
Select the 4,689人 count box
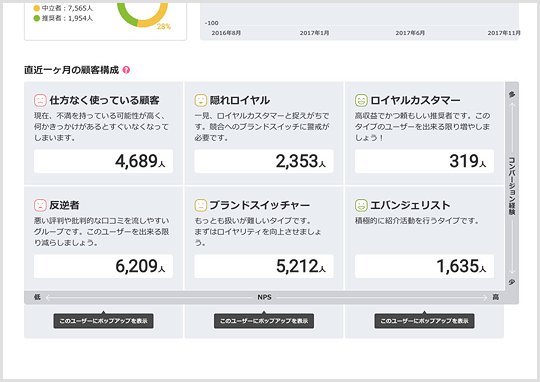103,161
